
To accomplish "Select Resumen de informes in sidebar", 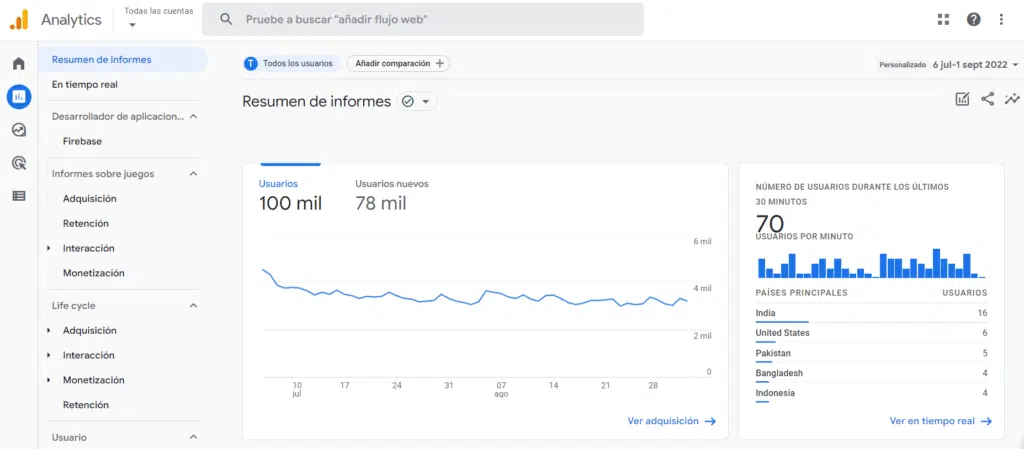I will tap(123, 59).
